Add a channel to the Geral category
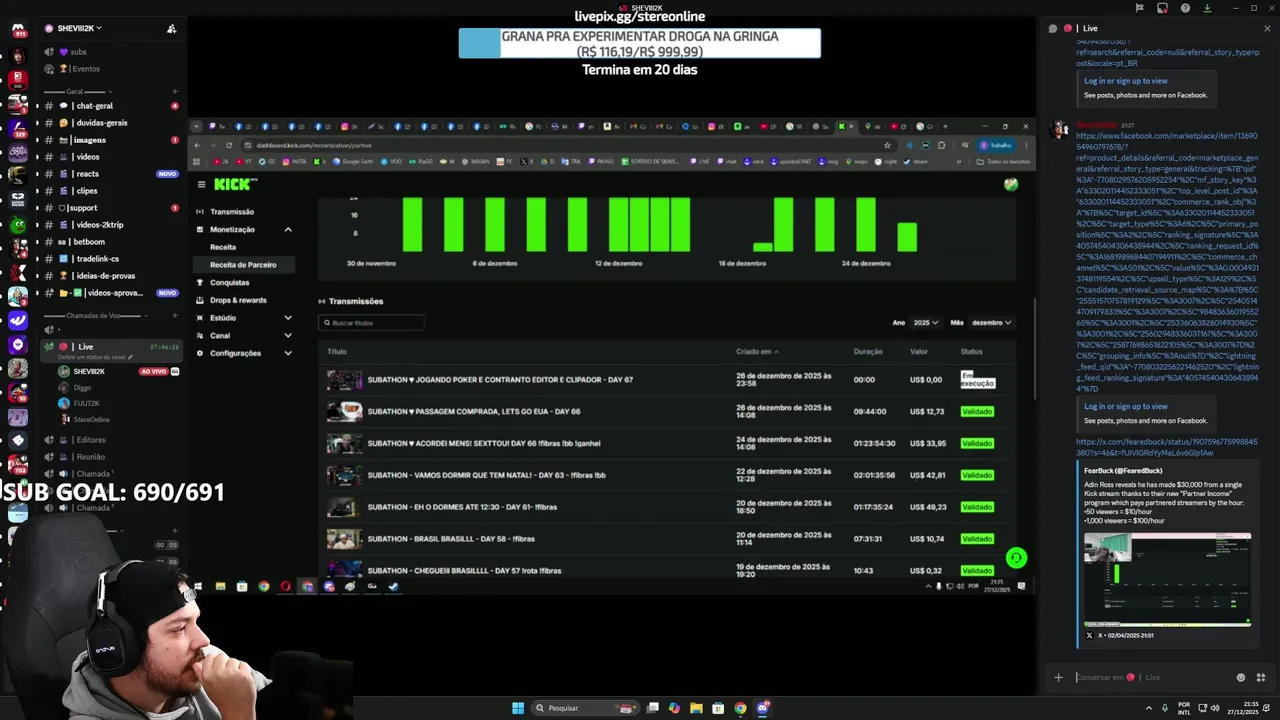The image size is (1280, 720). (x=175, y=91)
